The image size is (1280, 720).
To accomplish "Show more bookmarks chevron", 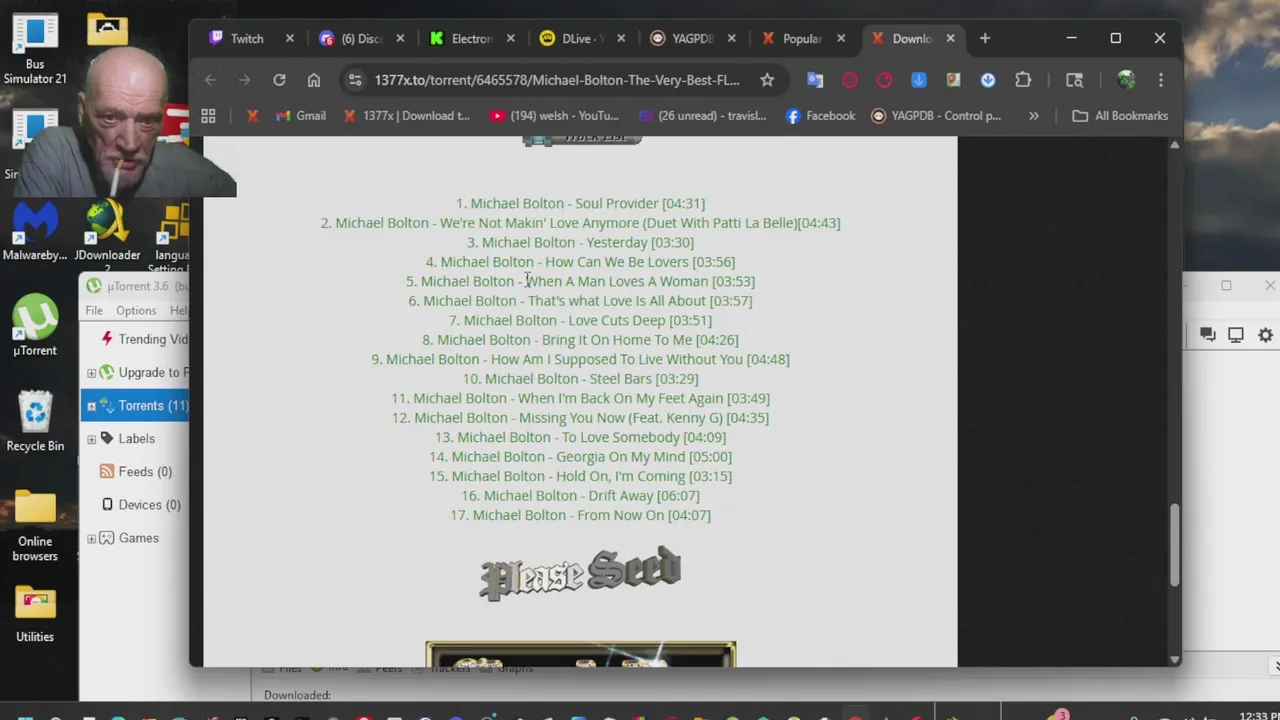I will (x=1034, y=116).
